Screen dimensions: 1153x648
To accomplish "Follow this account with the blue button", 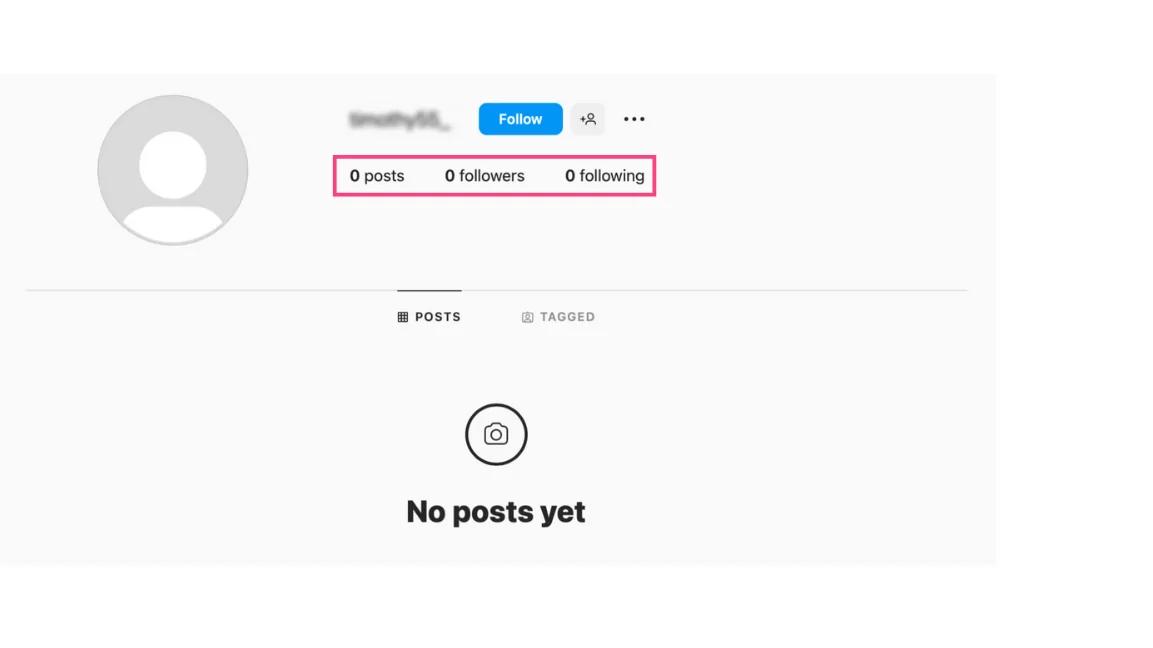I will [x=521, y=119].
